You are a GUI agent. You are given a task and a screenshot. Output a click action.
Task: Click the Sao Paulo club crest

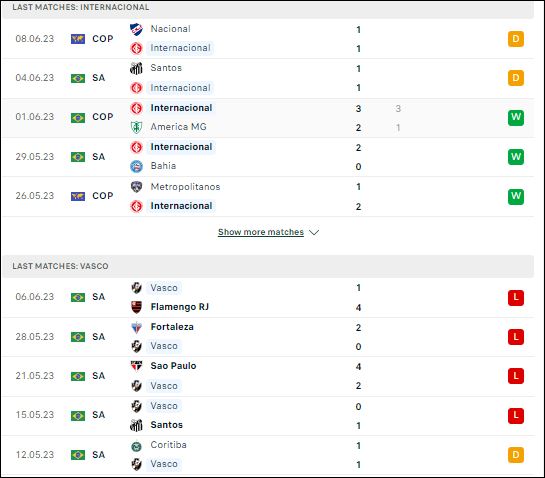coord(136,366)
